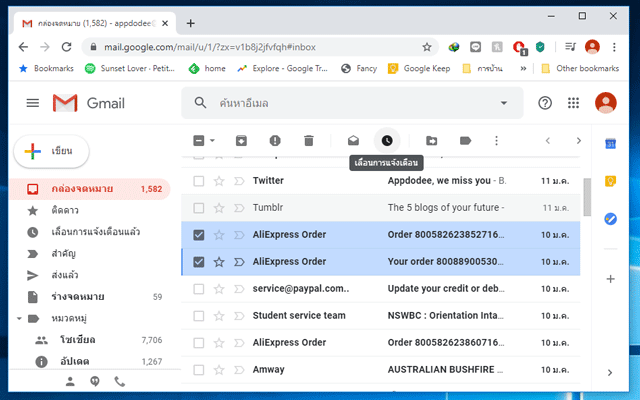Image resolution: width=640 pixels, height=400 pixels.
Task: Reload the page in Chrome
Action: tap(67, 47)
